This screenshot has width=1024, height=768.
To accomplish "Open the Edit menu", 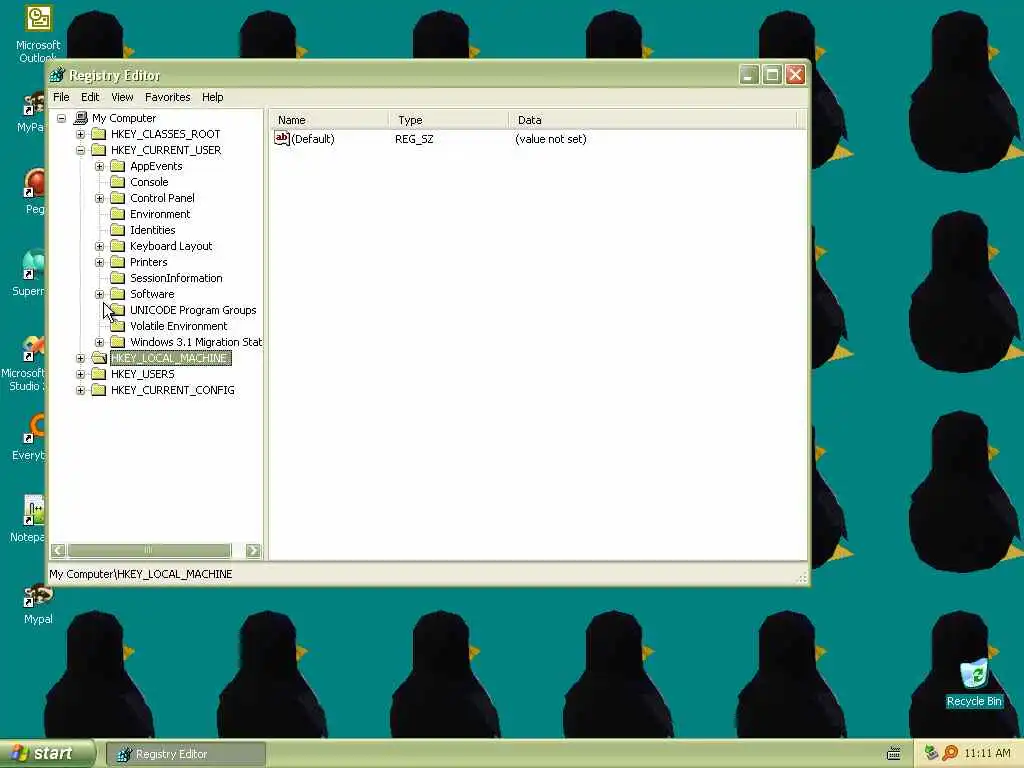I will [90, 97].
